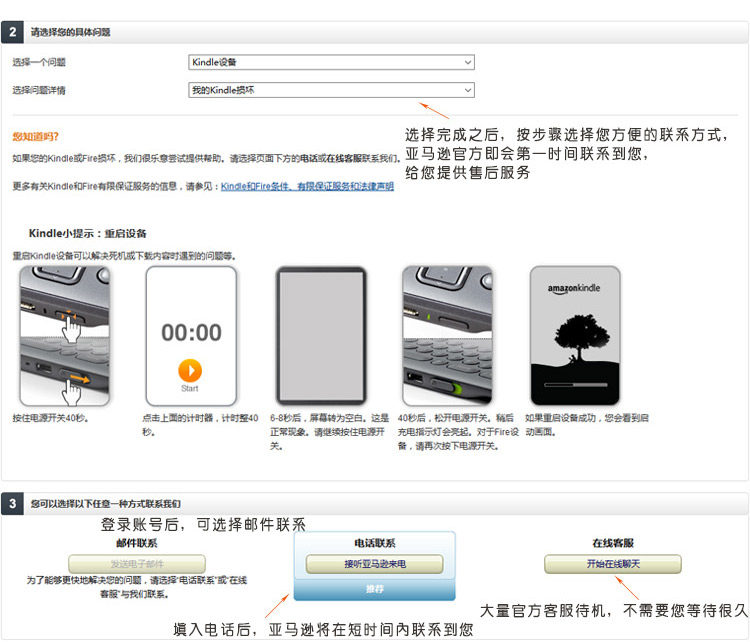The width and height of the screenshot is (750, 642).
Task: Click the '请选择您的具体问题' section header
Action: 70,32
